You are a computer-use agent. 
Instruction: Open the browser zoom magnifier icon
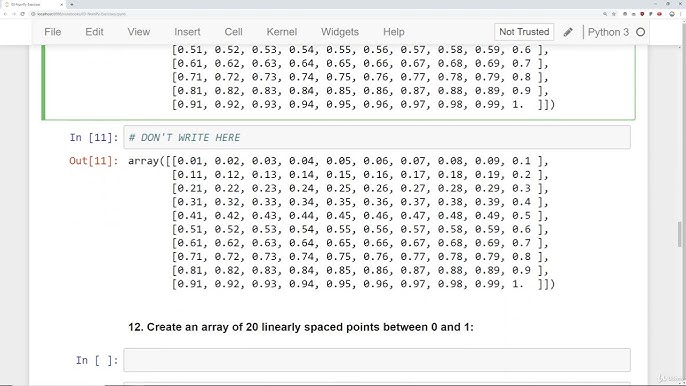pyautogui.click(x=605, y=14)
